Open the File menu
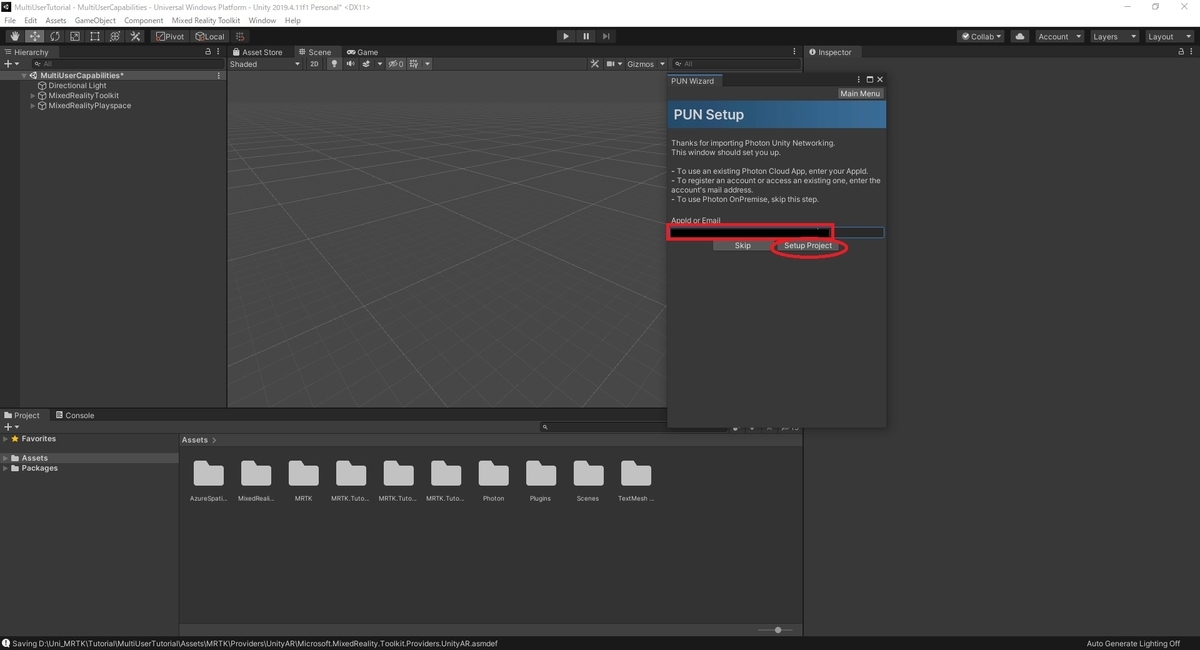Image resolution: width=1200 pixels, height=650 pixels. (10, 20)
